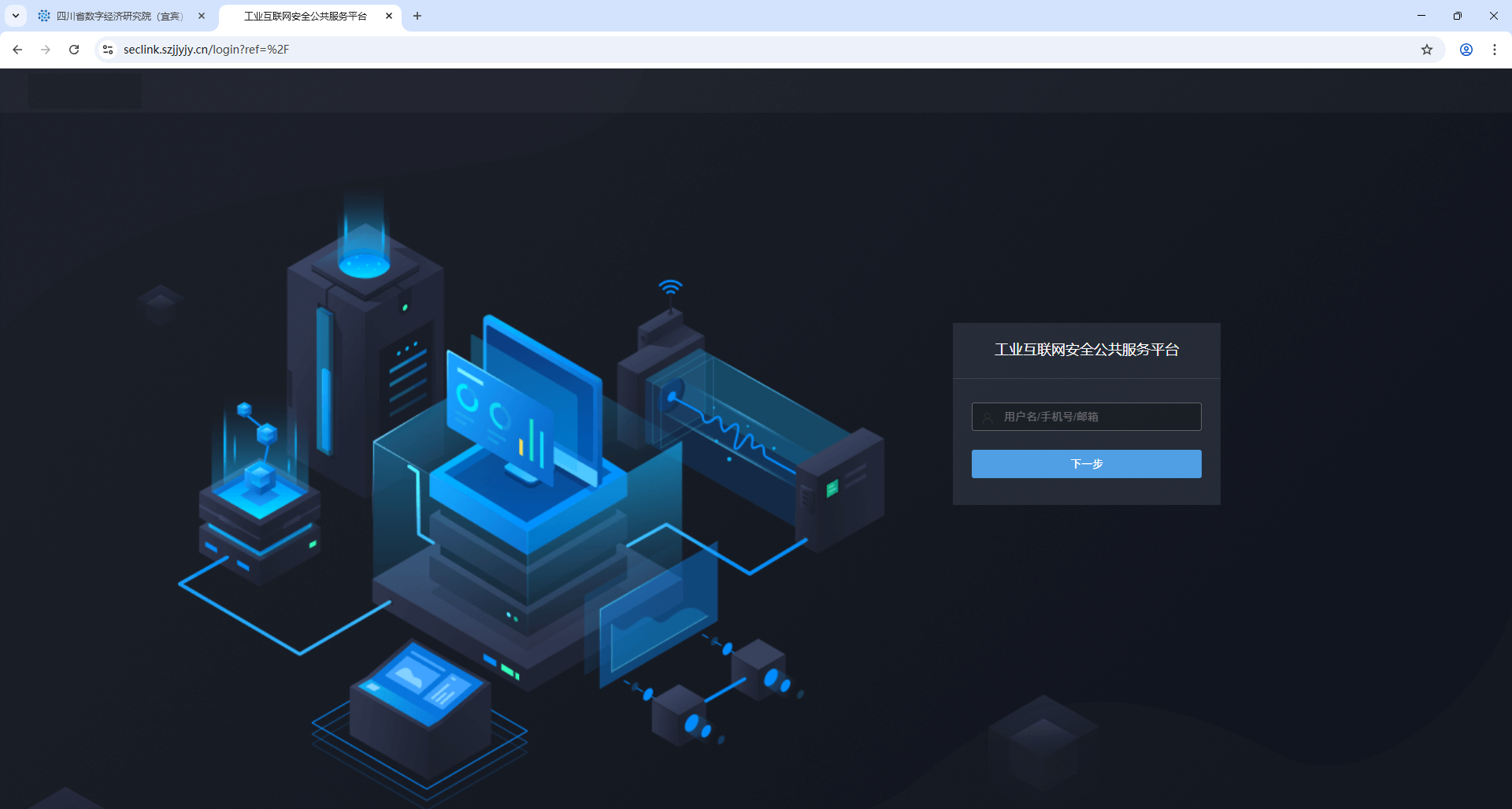Viewport: 1512px width, 809px height.
Task: Bookmark this page with the star icon
Action: pos(1427,50)
